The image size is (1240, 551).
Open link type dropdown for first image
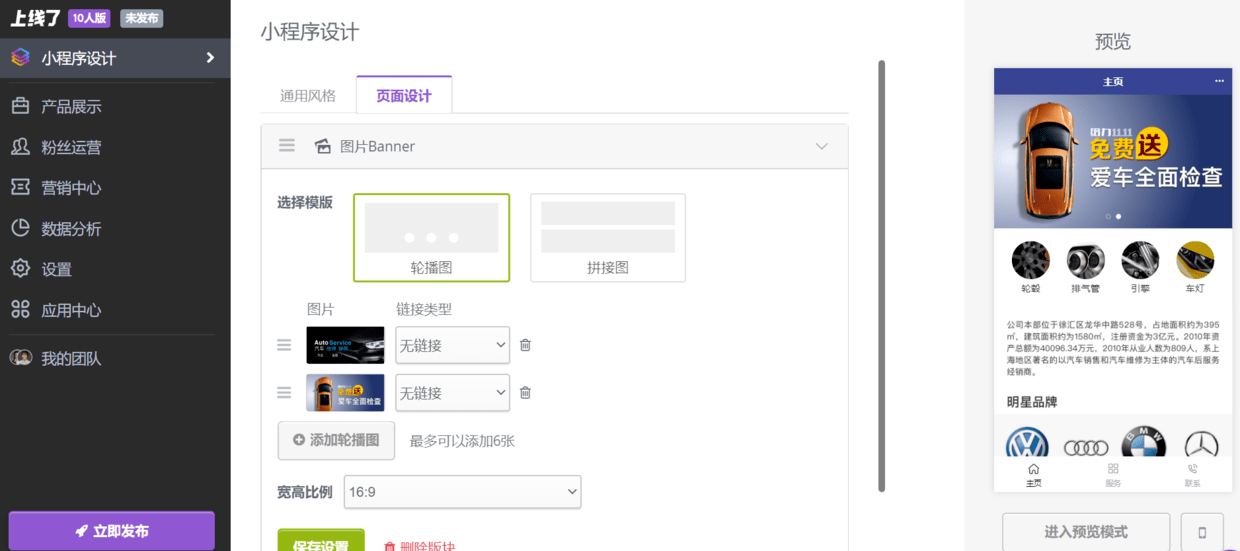click(x=452, y=345)
